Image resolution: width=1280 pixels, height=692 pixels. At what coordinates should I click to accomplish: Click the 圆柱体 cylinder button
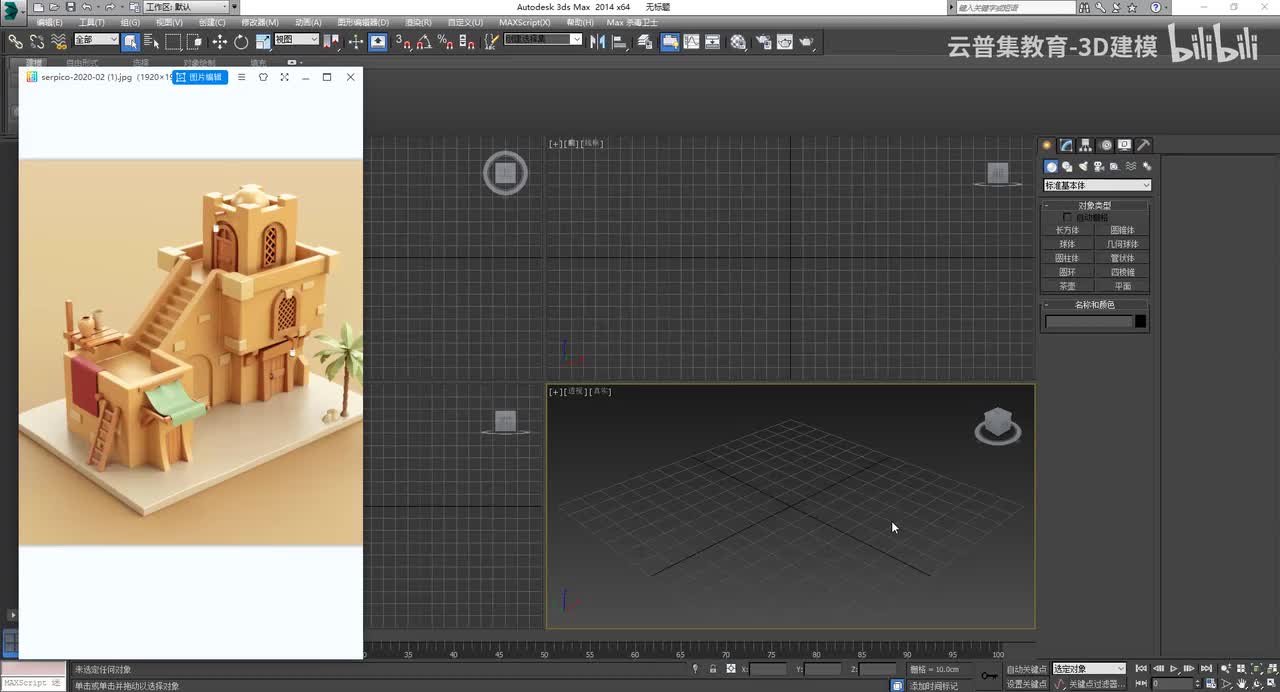[x=1067, y=258]
